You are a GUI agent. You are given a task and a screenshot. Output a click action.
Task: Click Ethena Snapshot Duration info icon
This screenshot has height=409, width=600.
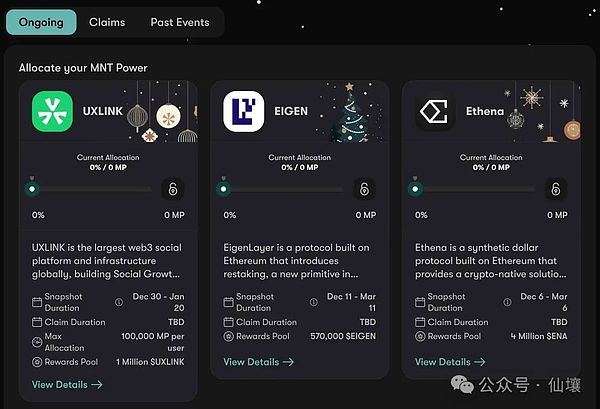(x=500, y=302)
